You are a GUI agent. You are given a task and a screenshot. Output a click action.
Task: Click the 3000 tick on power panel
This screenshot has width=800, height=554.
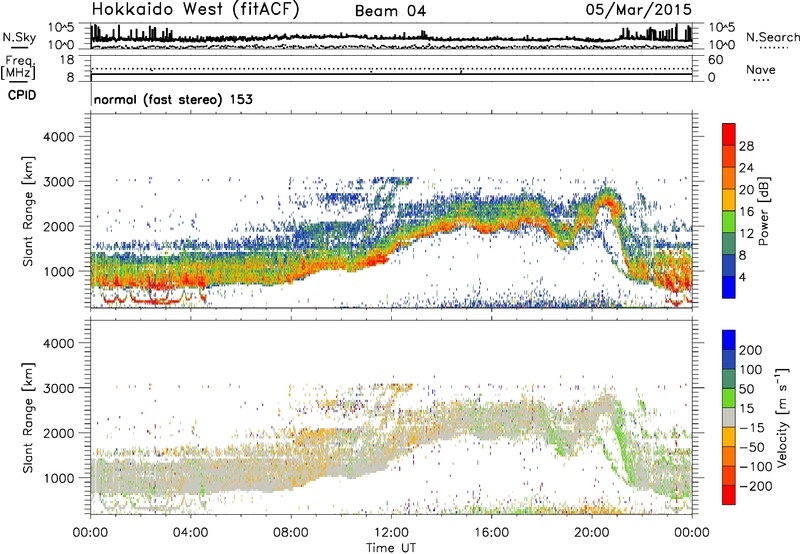coord(59,182)
